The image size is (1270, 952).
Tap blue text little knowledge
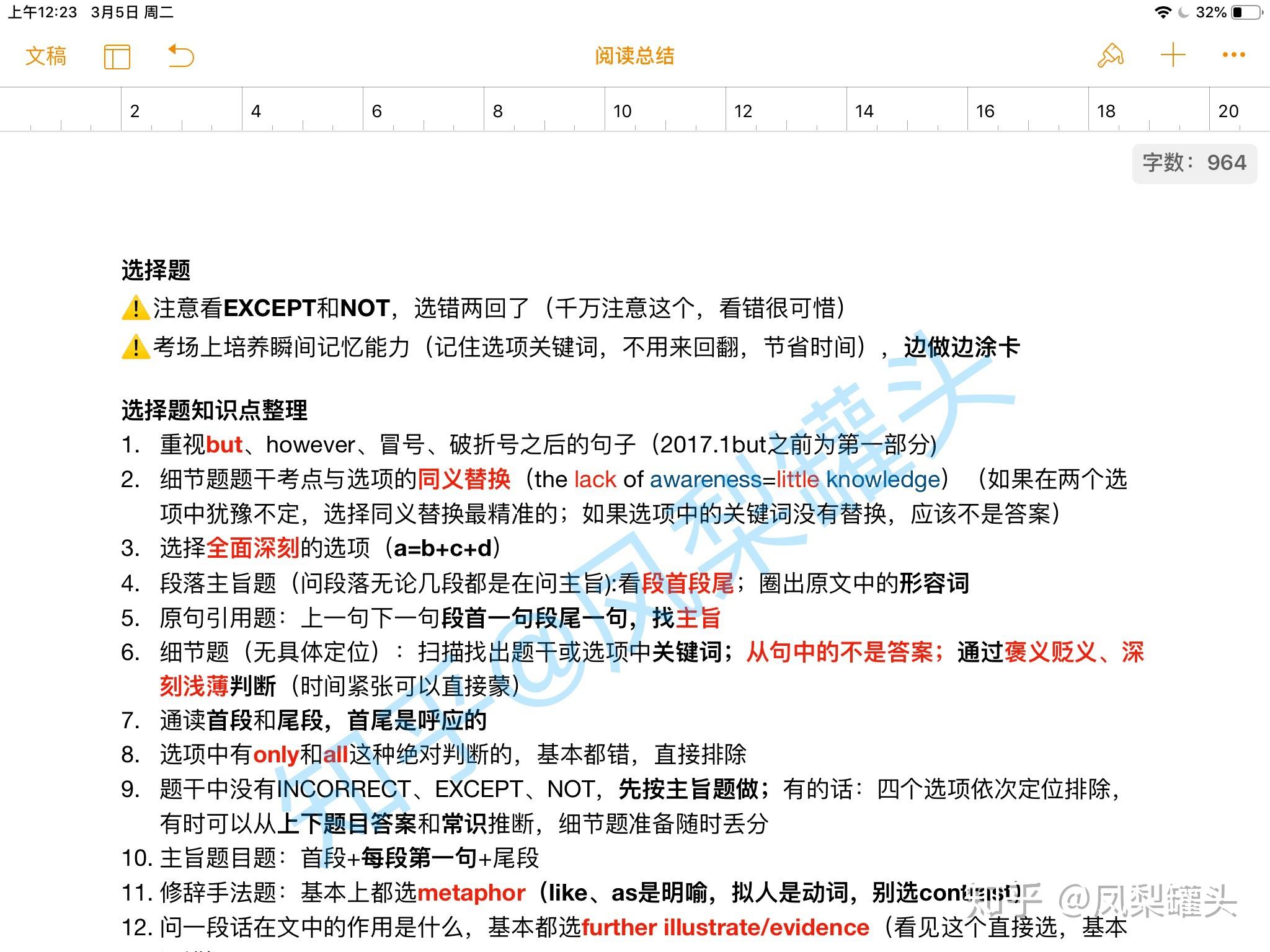tap(859, 480)
